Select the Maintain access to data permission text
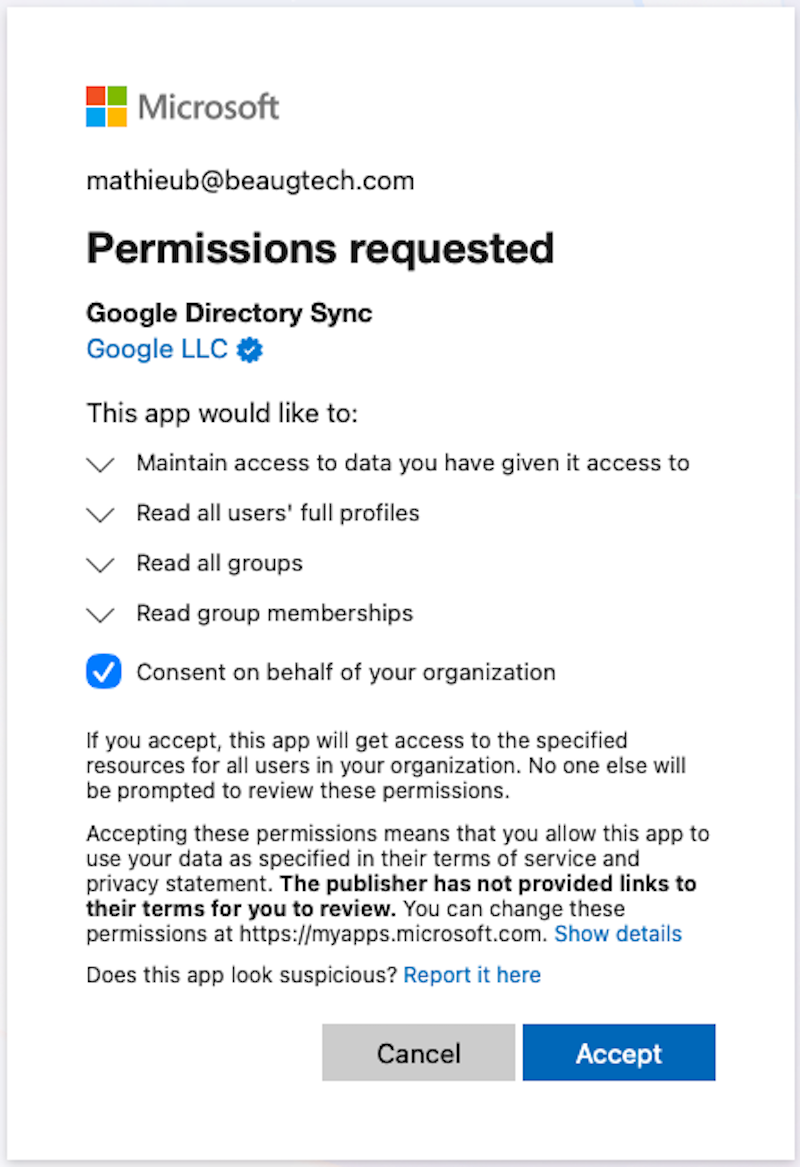Viewport: 800px width, 1167px height. click(413, 463)
